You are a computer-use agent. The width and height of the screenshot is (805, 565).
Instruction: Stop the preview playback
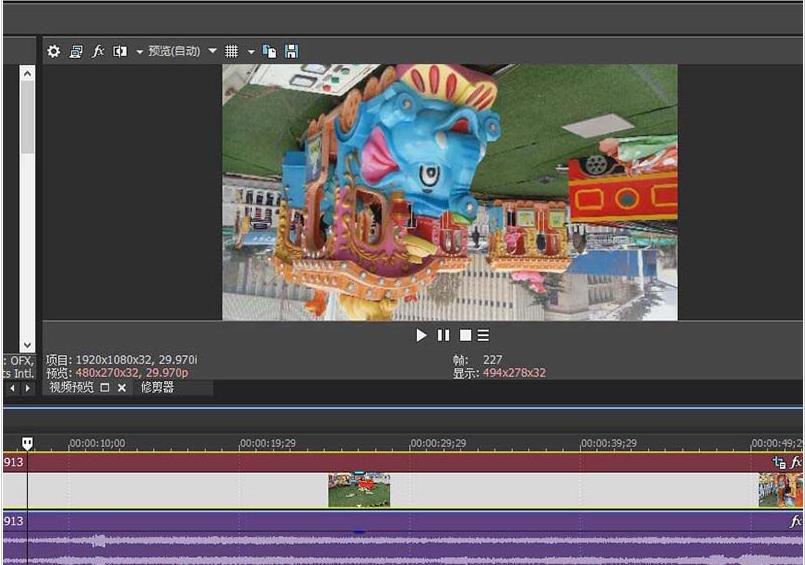click(x=465, y=336)
